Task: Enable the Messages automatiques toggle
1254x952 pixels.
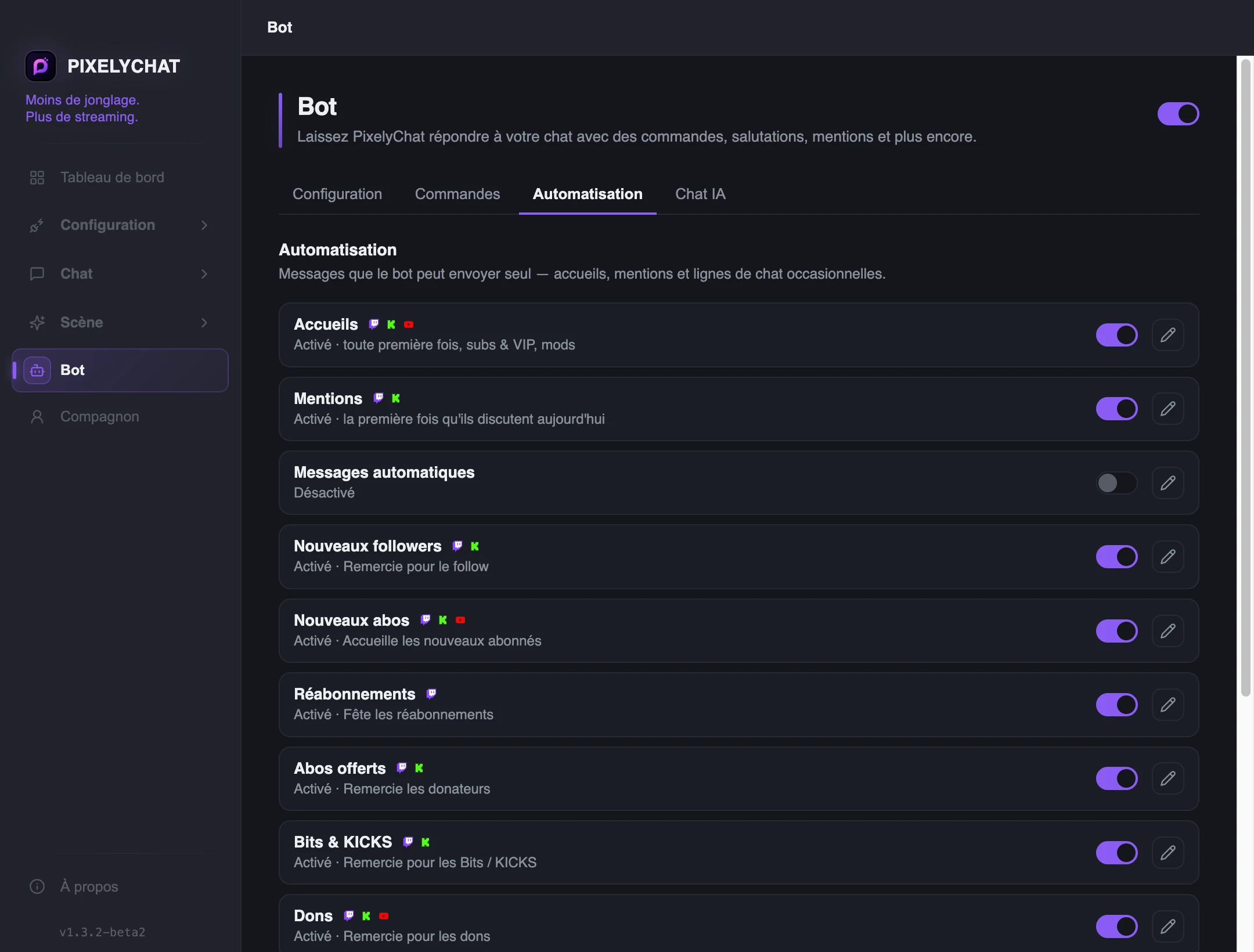Action: [x=1116, y=483]
